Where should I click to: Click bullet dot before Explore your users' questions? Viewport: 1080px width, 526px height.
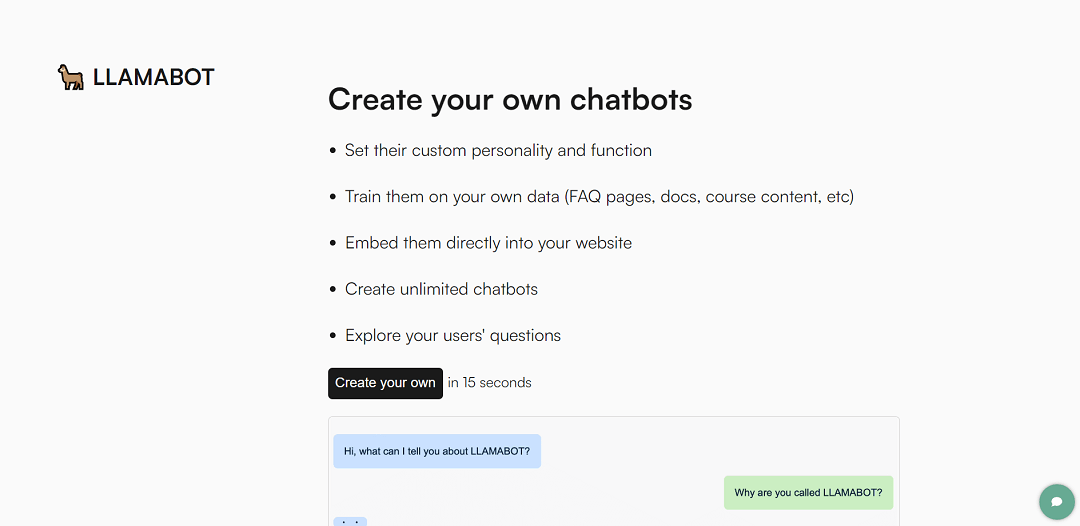[x=333, y=336]
